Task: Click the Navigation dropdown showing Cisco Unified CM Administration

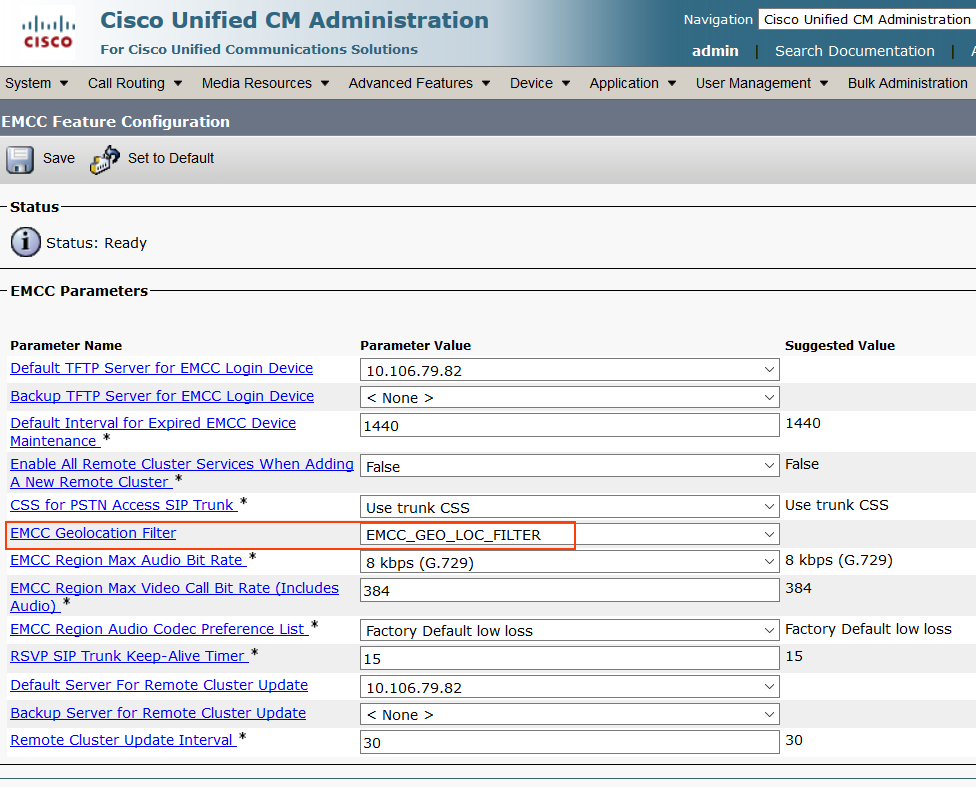Action: point(866,19)
